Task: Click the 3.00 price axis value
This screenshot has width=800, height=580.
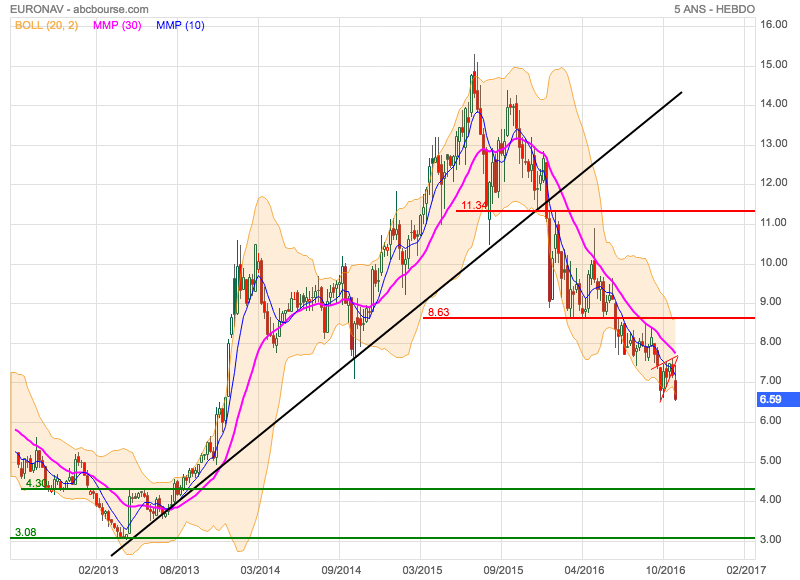Action: click(x=770, y=539)
